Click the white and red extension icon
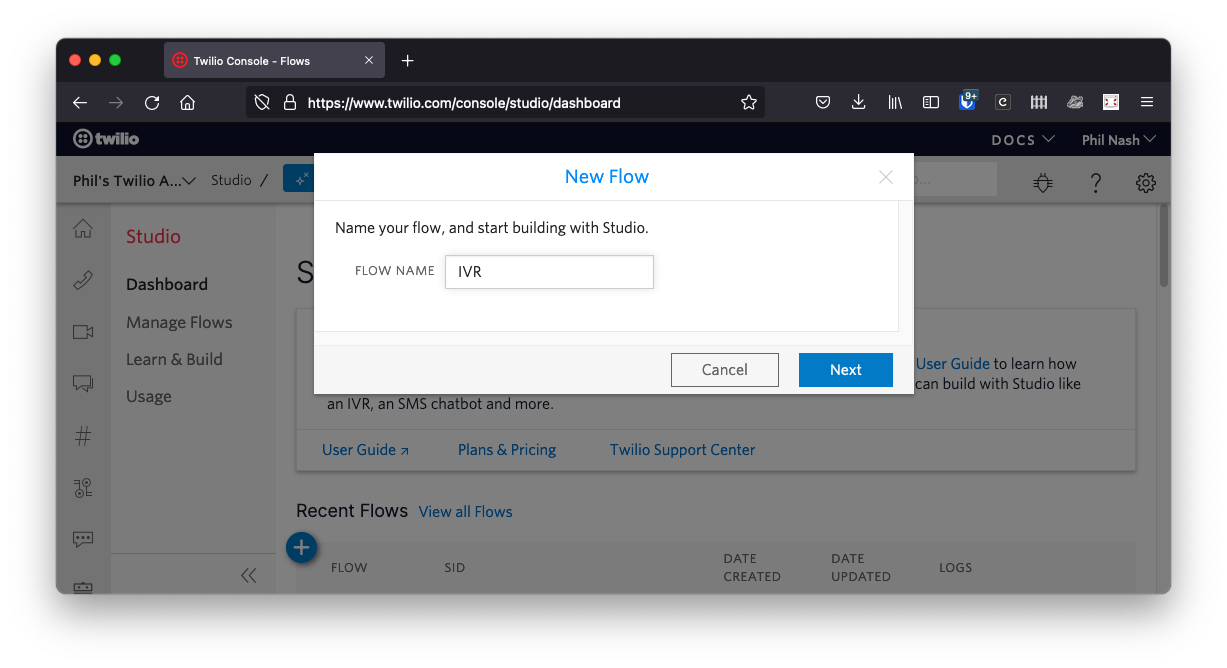 pyautogui.click(x=1111, y=102)
